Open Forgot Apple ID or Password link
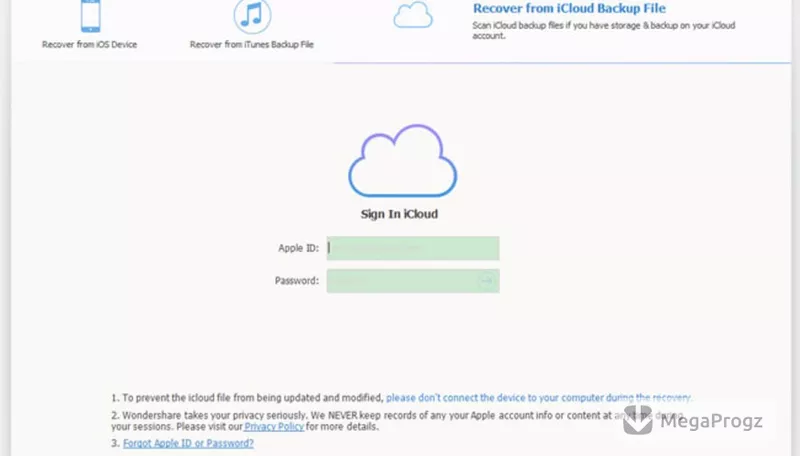 tap(188, 443)
